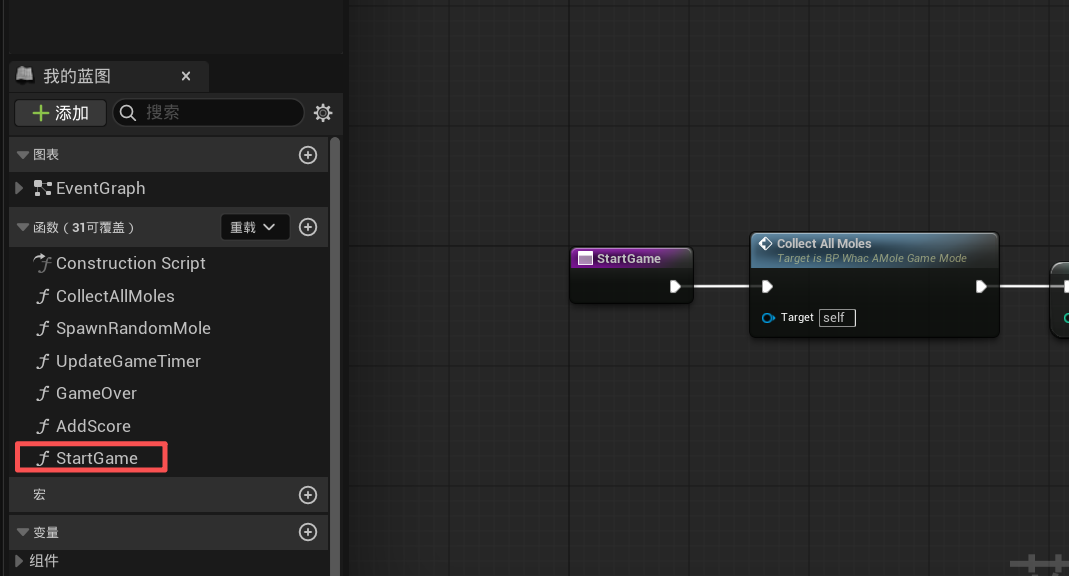This screenshot has height=576, width=1069.
Task: Select AddScore function
Action: point(93,426)
